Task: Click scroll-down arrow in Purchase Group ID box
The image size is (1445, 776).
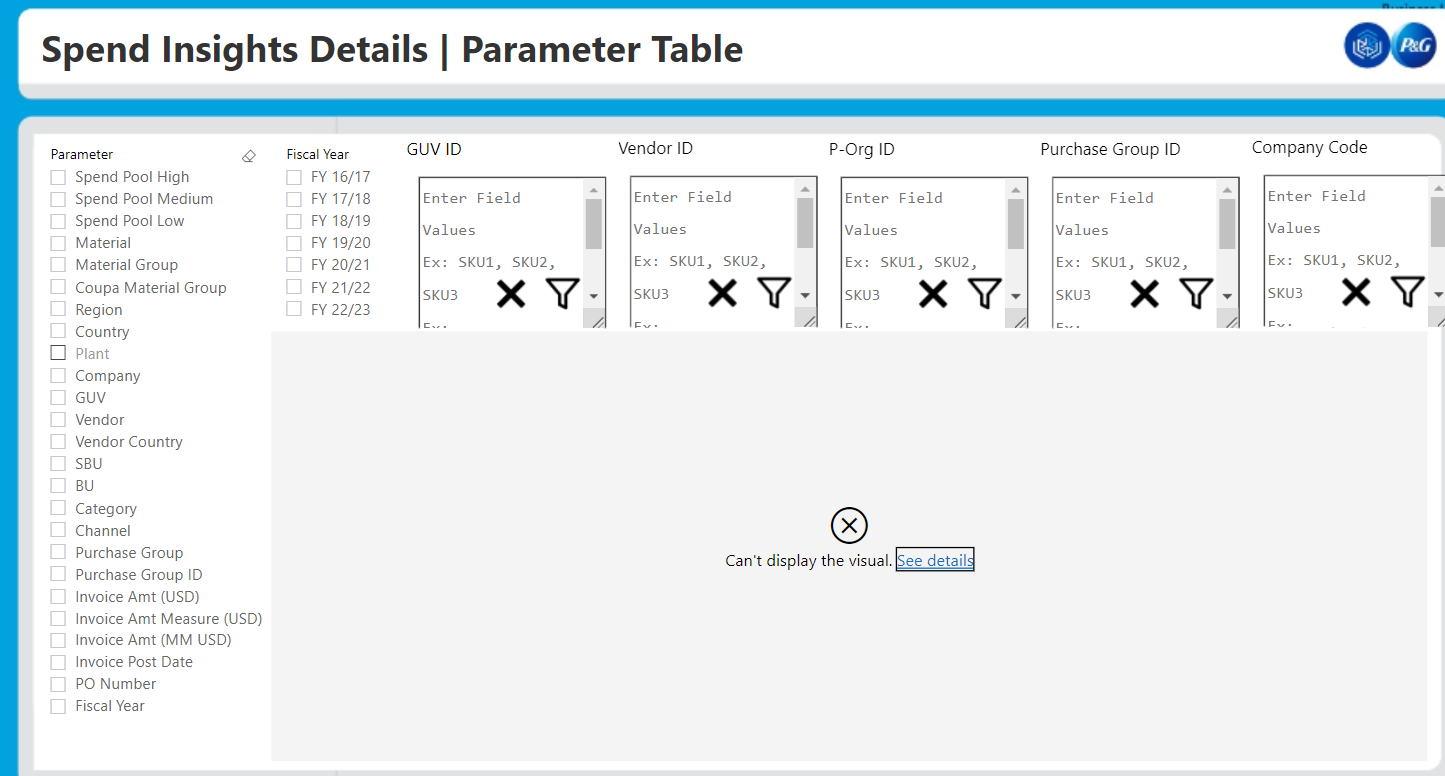Action: pos(1227,296)
